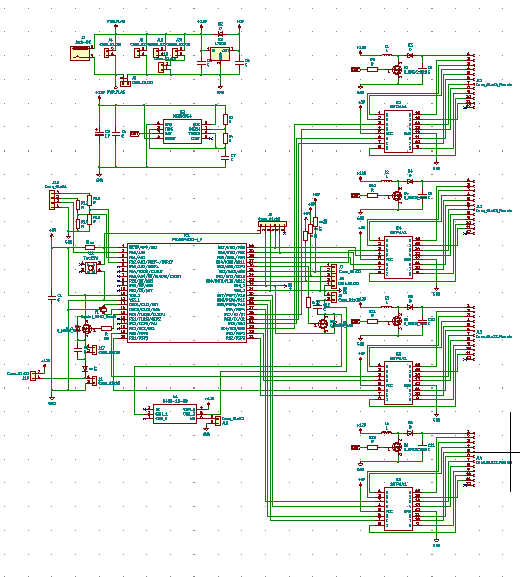Select the 4-pin connector above the resistor divider

(53, 200)
